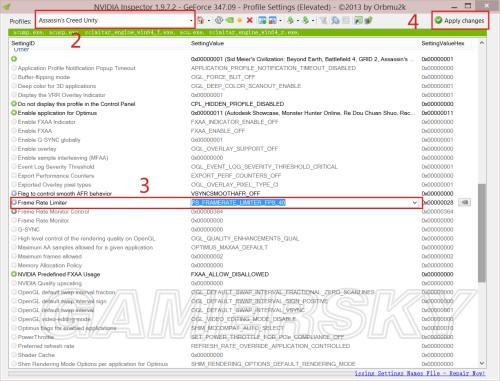500x381 pixels.
Task: Click the value 'CPL_HIDDEN_PROFILE_DISABLED'
Action: point(237,104)
